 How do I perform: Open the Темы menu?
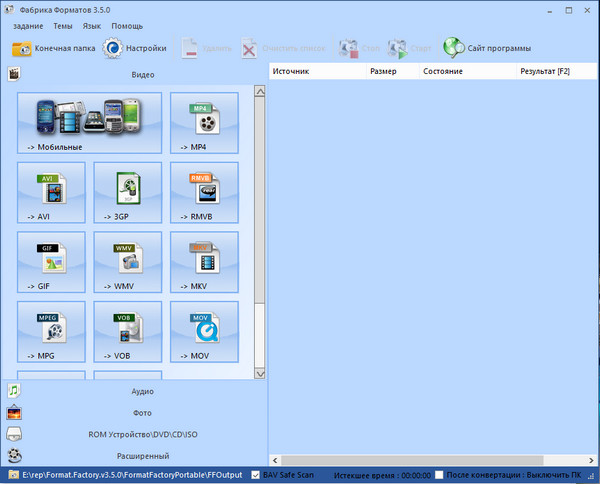(x=62, y=25)
